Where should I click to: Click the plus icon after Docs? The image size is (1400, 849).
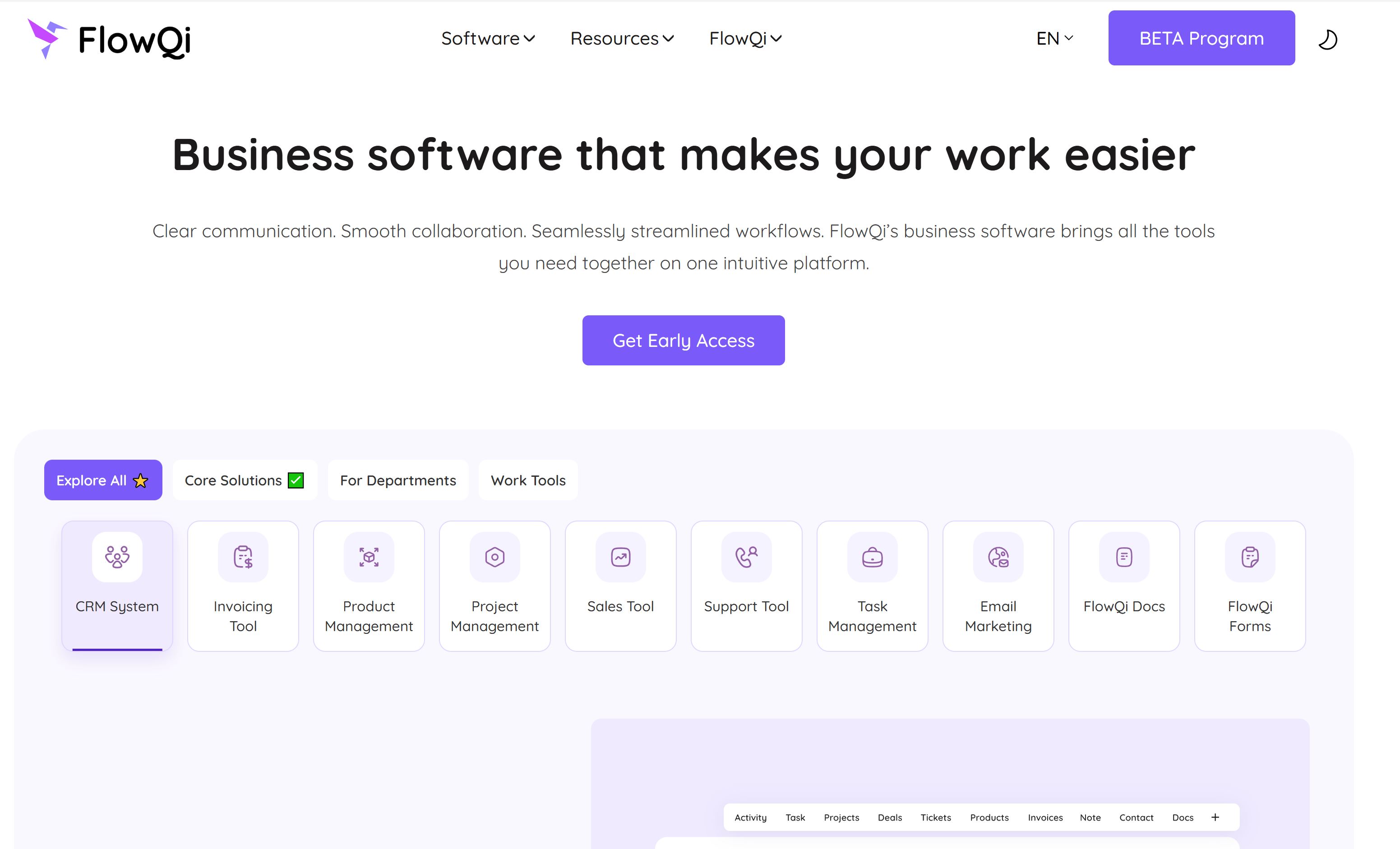tap(1215, 817)
